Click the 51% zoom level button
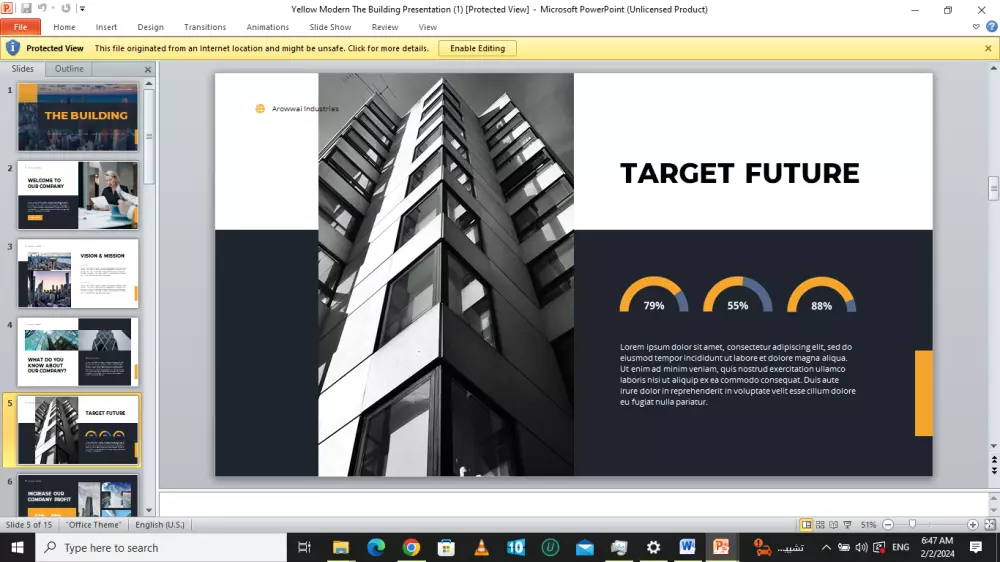1000x562 pixels. tap(868, 525)
